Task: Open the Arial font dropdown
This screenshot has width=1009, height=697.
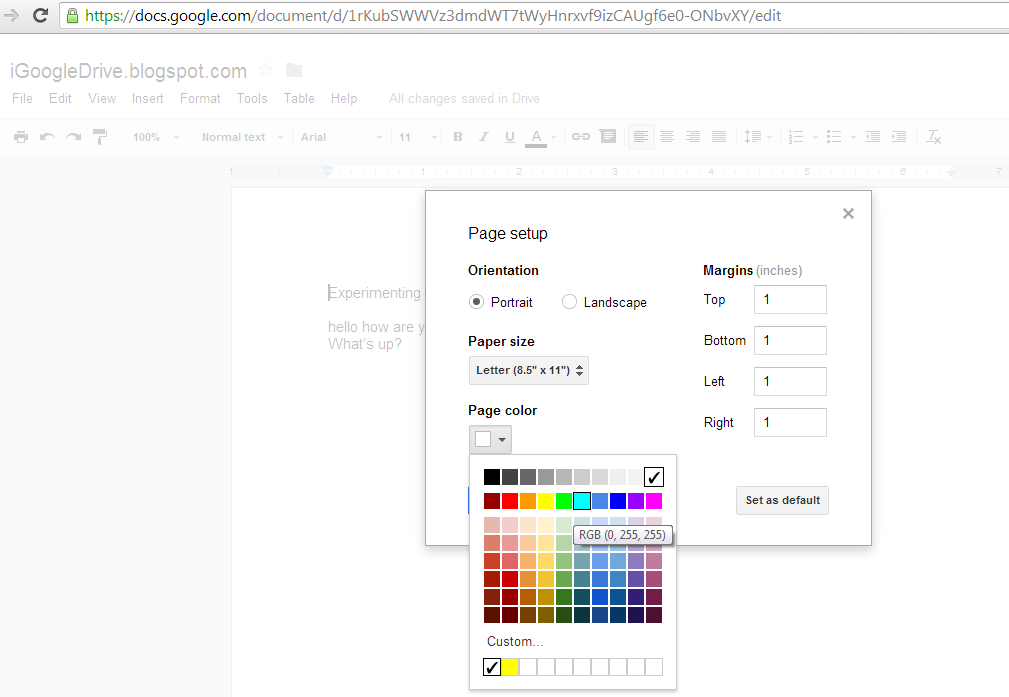Action: coord(341,137)
